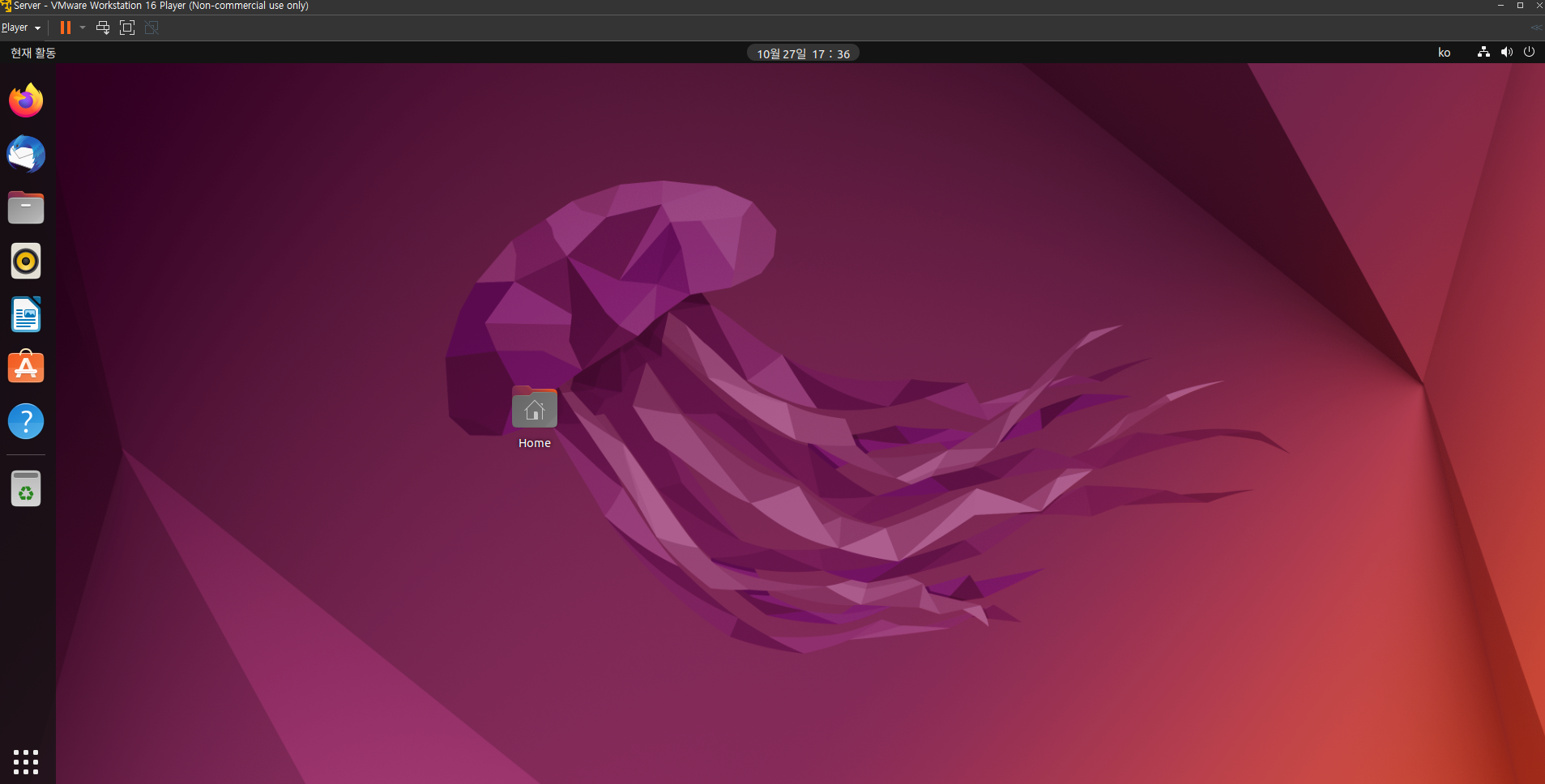Open the Help icon in the dock
Viewport: 1545px width, 784px height.
[x=26, y=421]
